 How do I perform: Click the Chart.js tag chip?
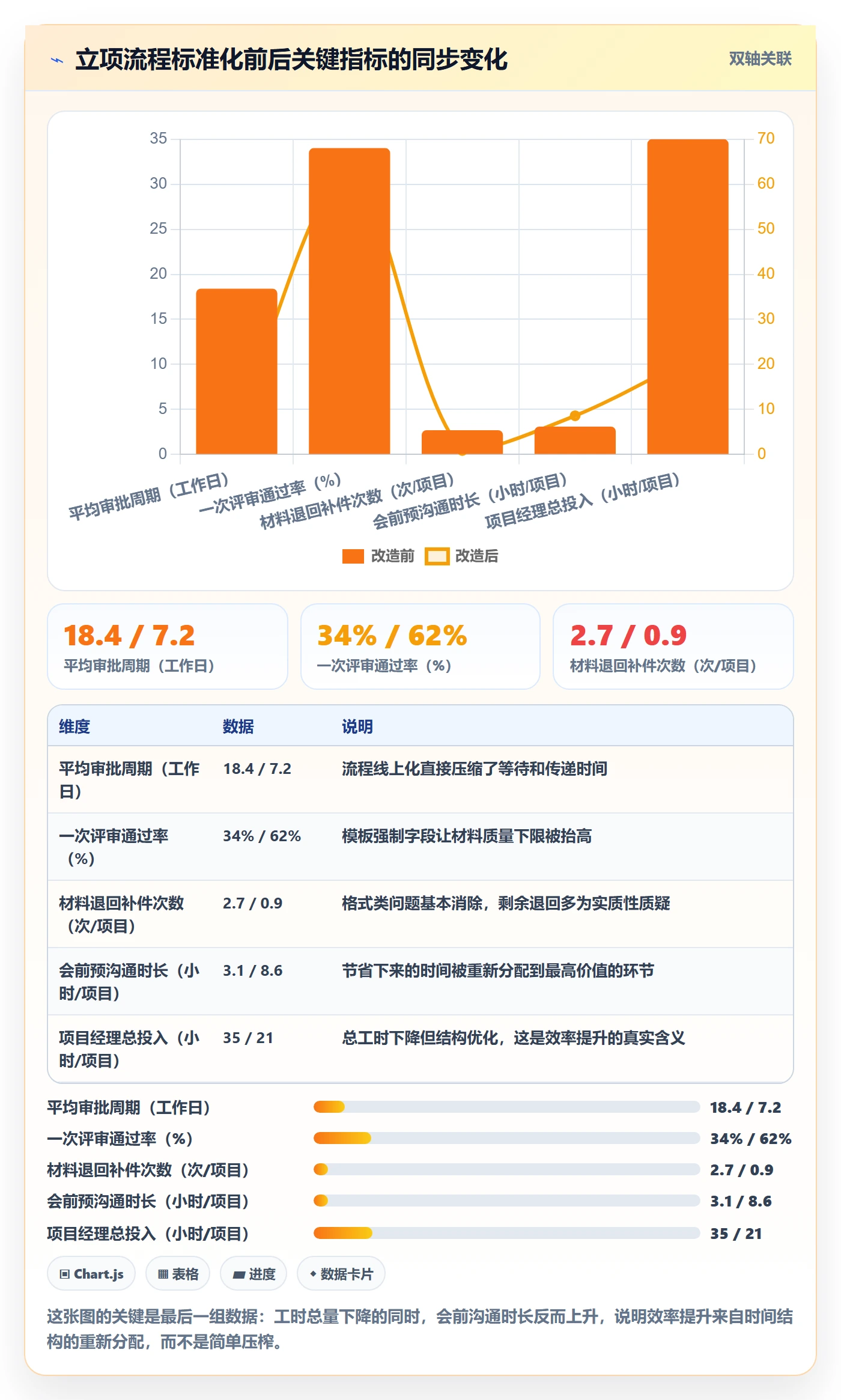pos(91,1274)
